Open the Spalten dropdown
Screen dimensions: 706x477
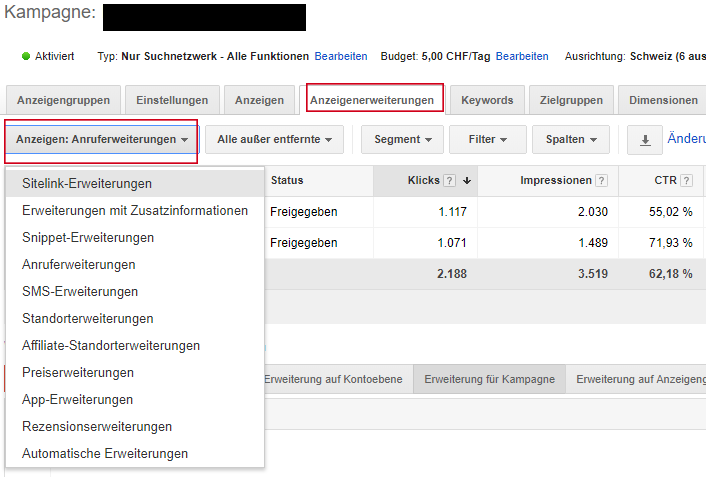(x=571, y=140)
